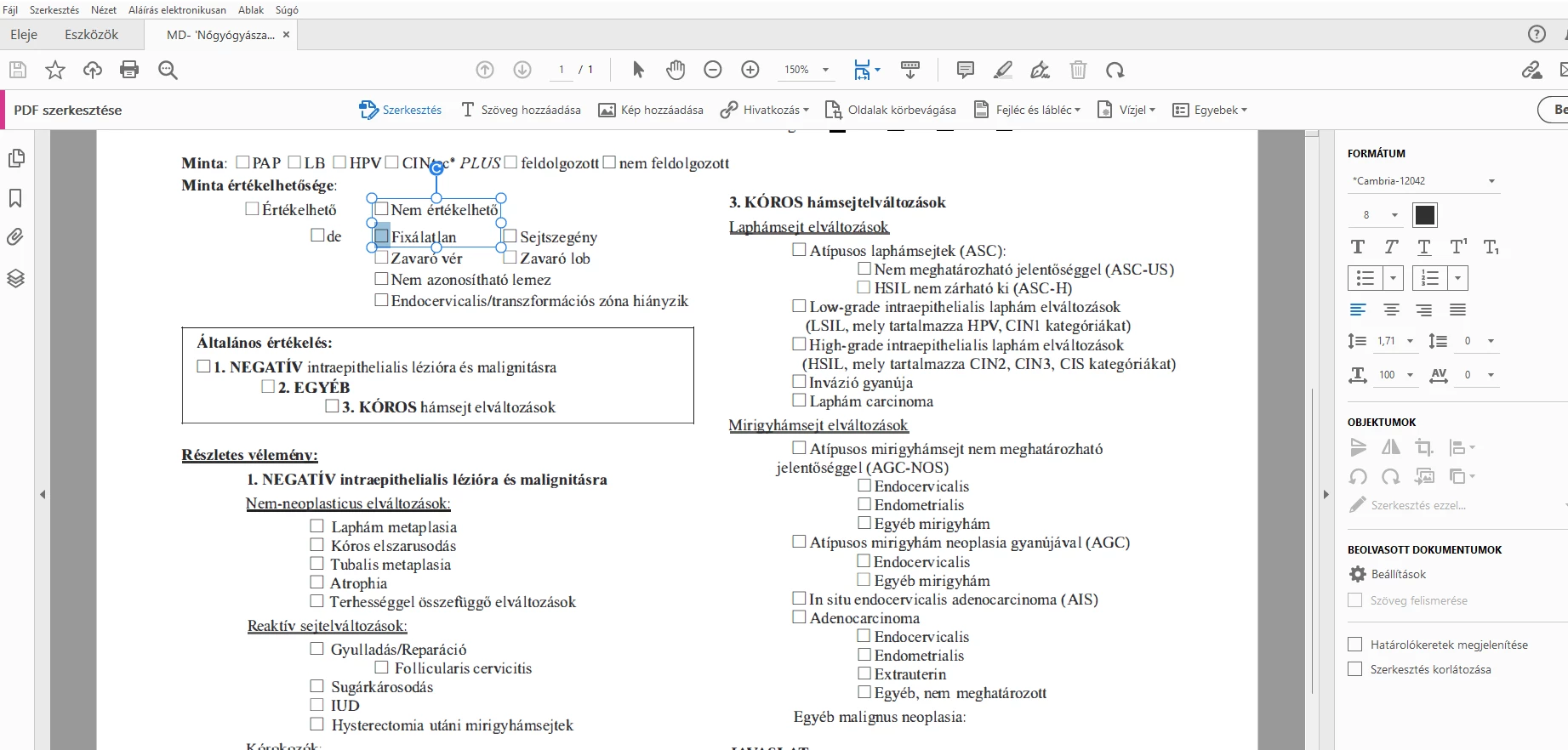Open the line spacing 1,71 dropdown
The height and width of the screenshot is (750, 1568).
[x=1410, y=341]
